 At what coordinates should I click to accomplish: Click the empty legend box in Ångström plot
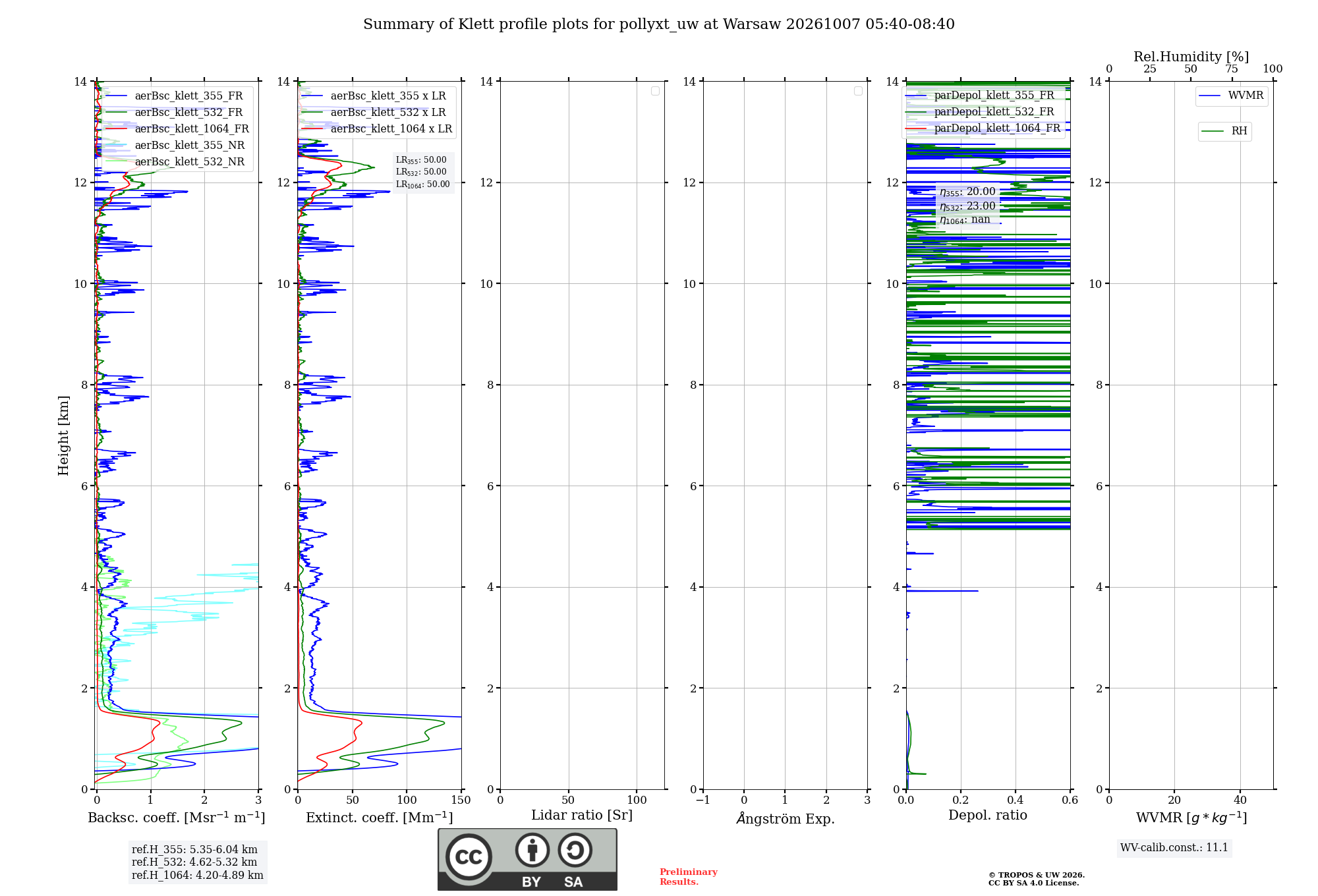click(858, 91)
